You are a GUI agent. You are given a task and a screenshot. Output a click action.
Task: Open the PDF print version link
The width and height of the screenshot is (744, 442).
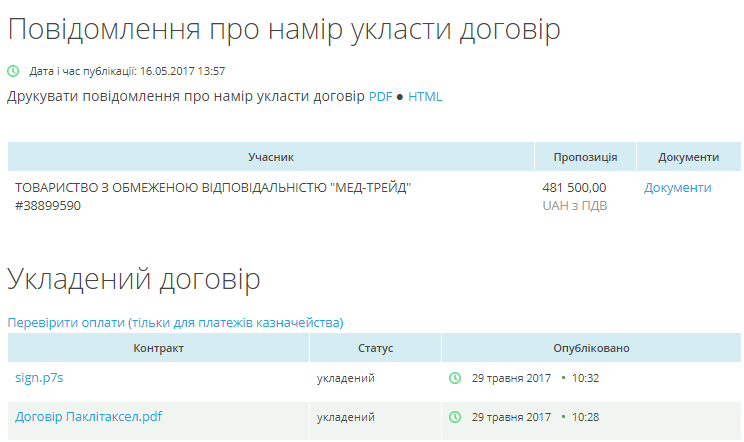380,97
